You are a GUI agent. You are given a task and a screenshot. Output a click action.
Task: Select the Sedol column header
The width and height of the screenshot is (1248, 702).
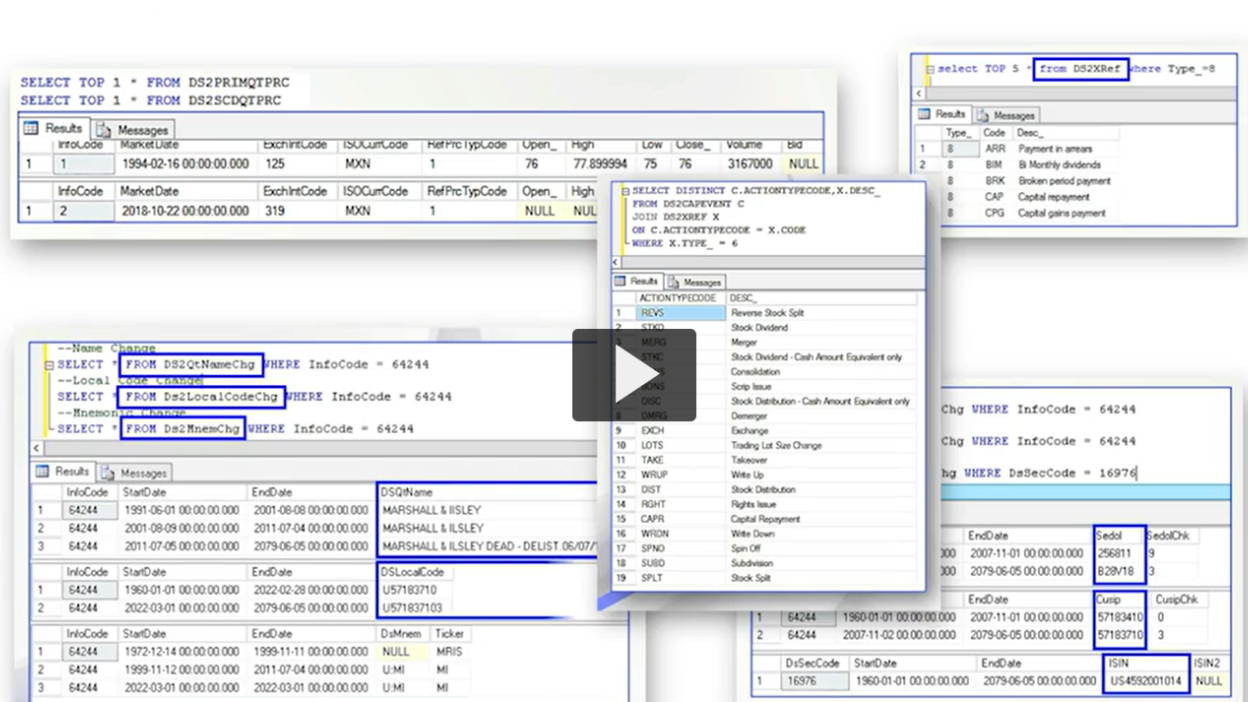coord(1110,536)
